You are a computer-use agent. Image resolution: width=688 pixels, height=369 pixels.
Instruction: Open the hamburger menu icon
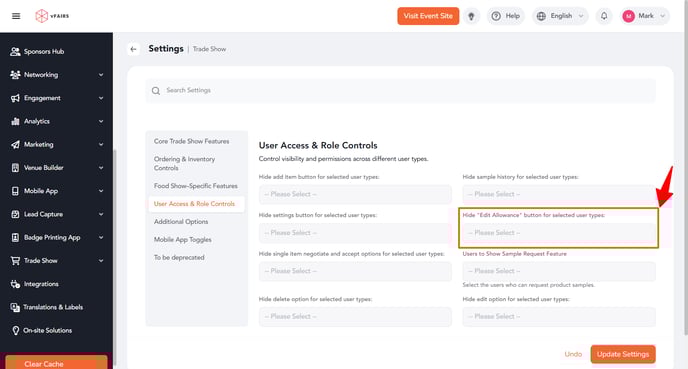click(16, 16)
